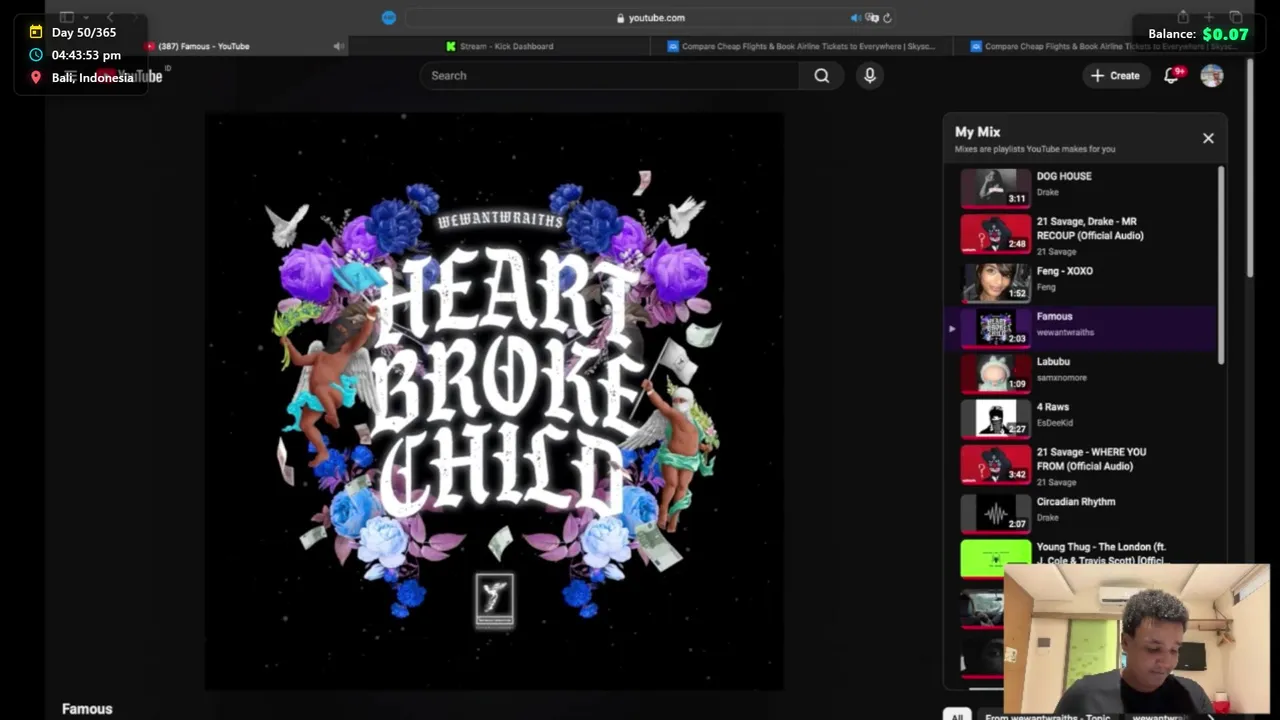Open the blue extension icon left of address bar

point(389,17)
